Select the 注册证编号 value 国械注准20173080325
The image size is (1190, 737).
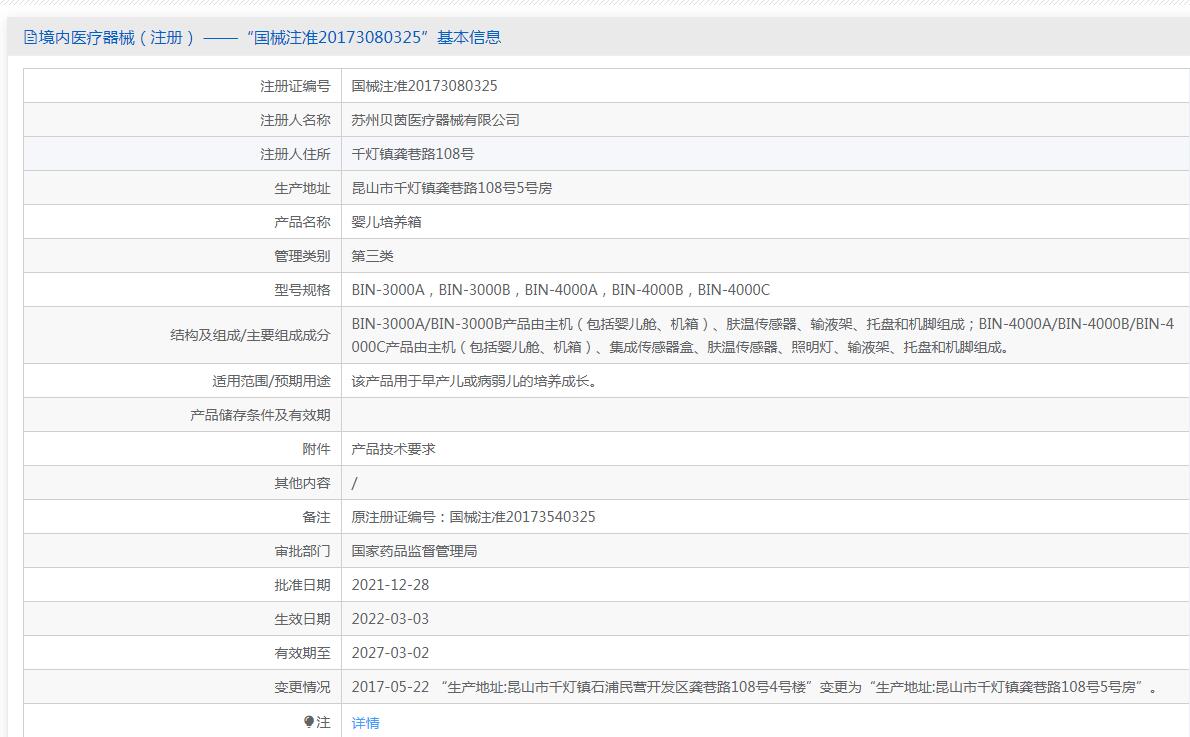(424, 86)
